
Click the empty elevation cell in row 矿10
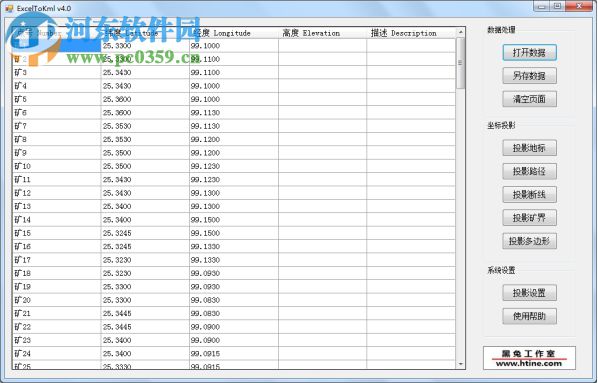[x=323, y=166]
